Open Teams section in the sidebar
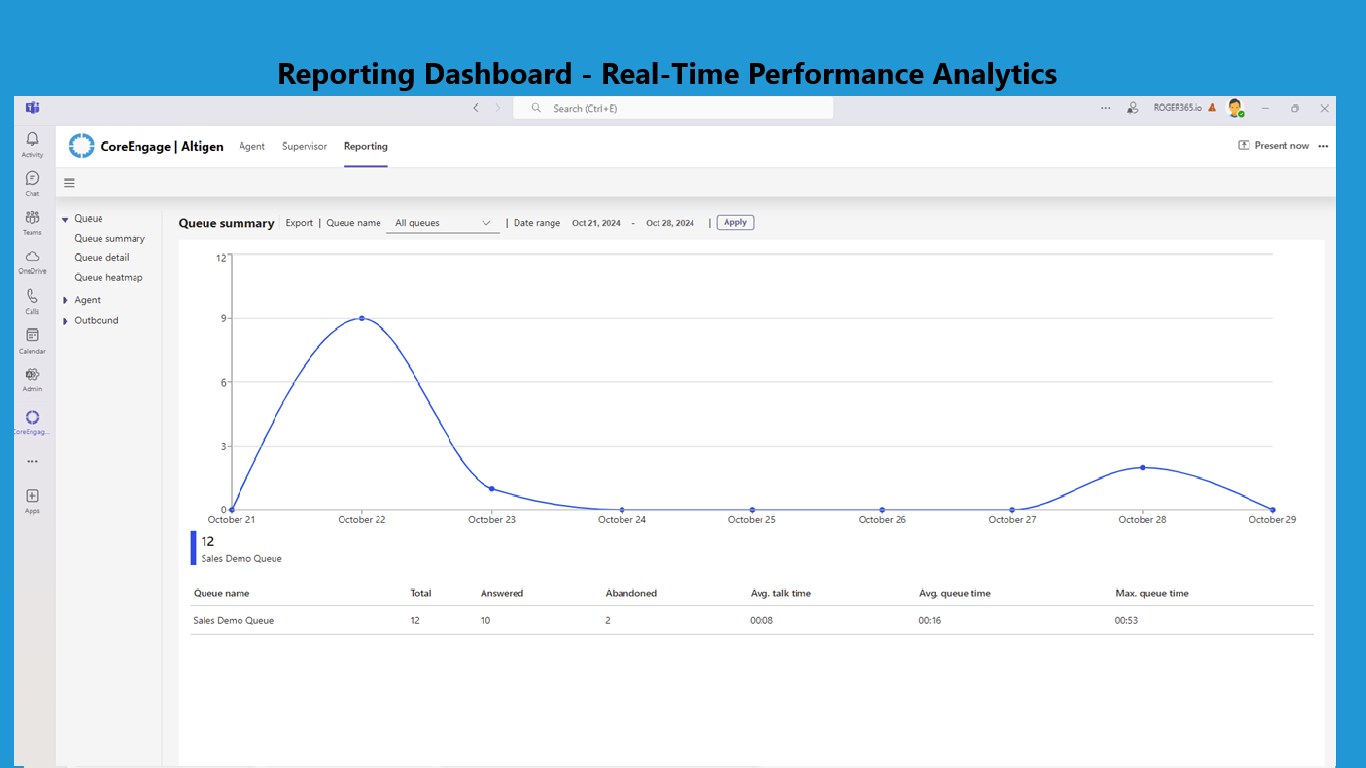This screenshot has height=768, width=1366. 32,222
